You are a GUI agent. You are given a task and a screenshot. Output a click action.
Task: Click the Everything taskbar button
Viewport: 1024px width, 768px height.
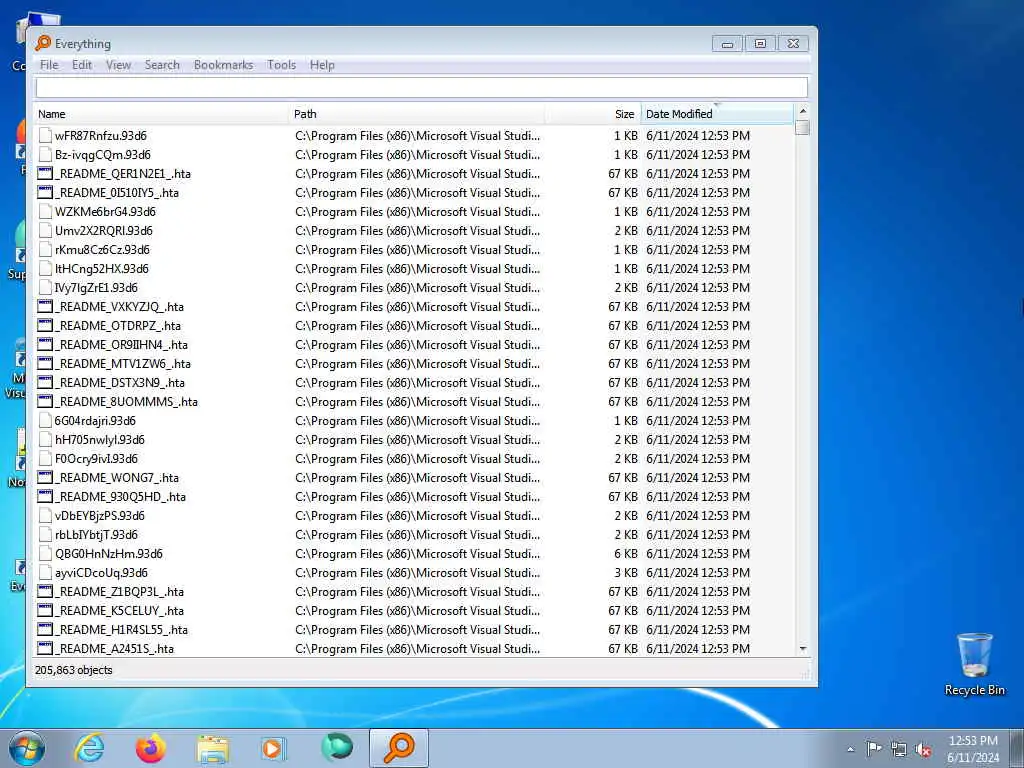click(399, 748)
